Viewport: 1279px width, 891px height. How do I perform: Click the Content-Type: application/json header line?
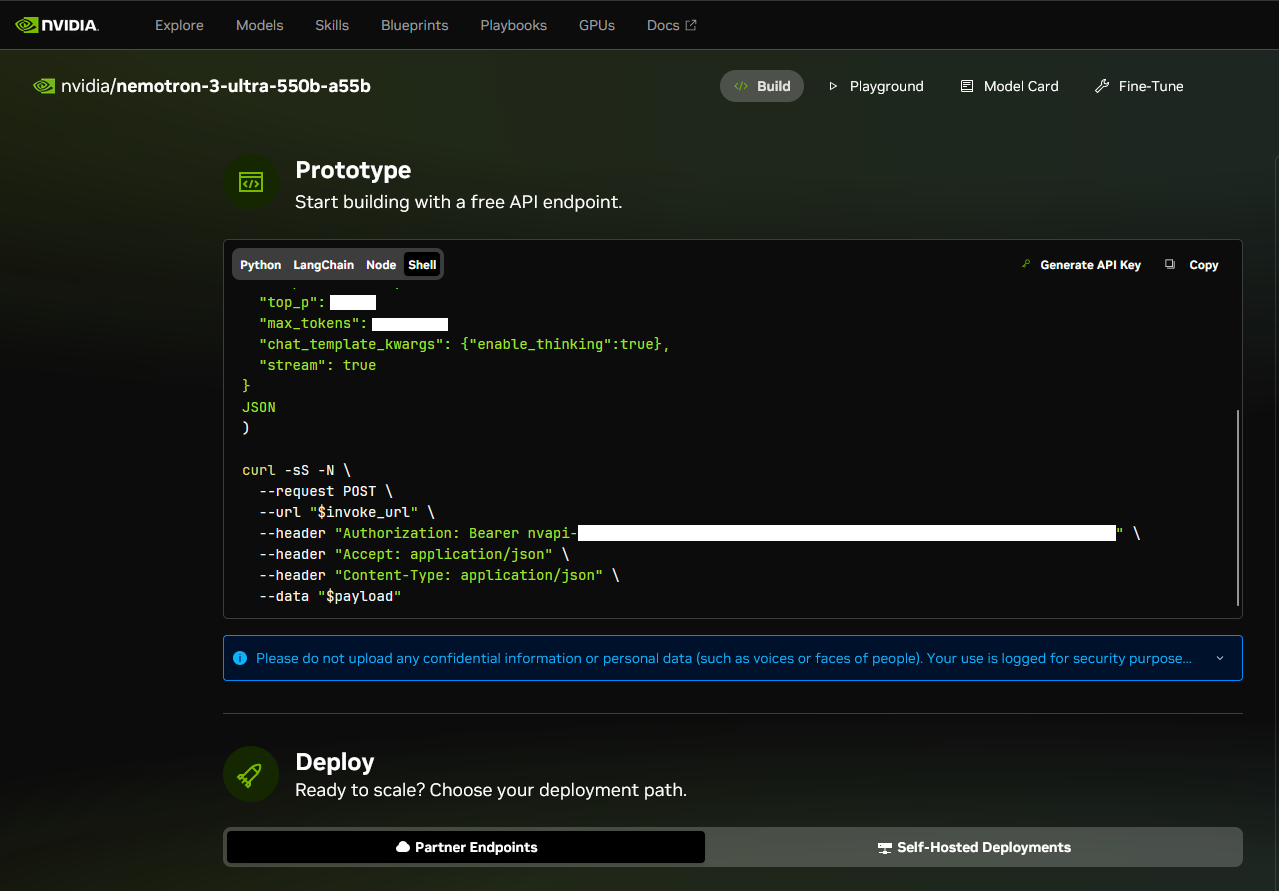click(439, 575)
